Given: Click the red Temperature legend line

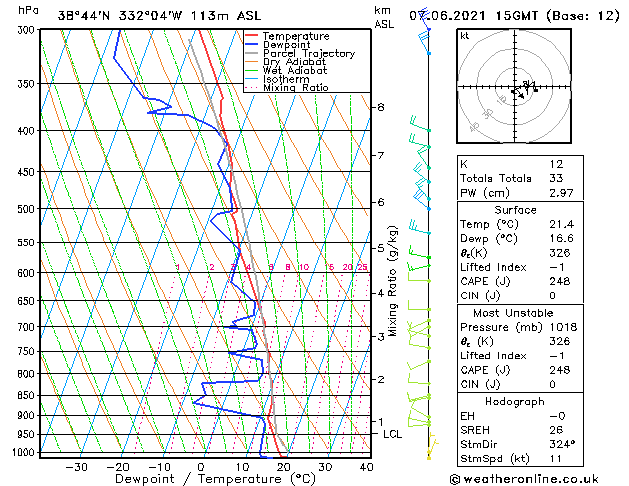Looking at the screenshot, I should (252, 36).
